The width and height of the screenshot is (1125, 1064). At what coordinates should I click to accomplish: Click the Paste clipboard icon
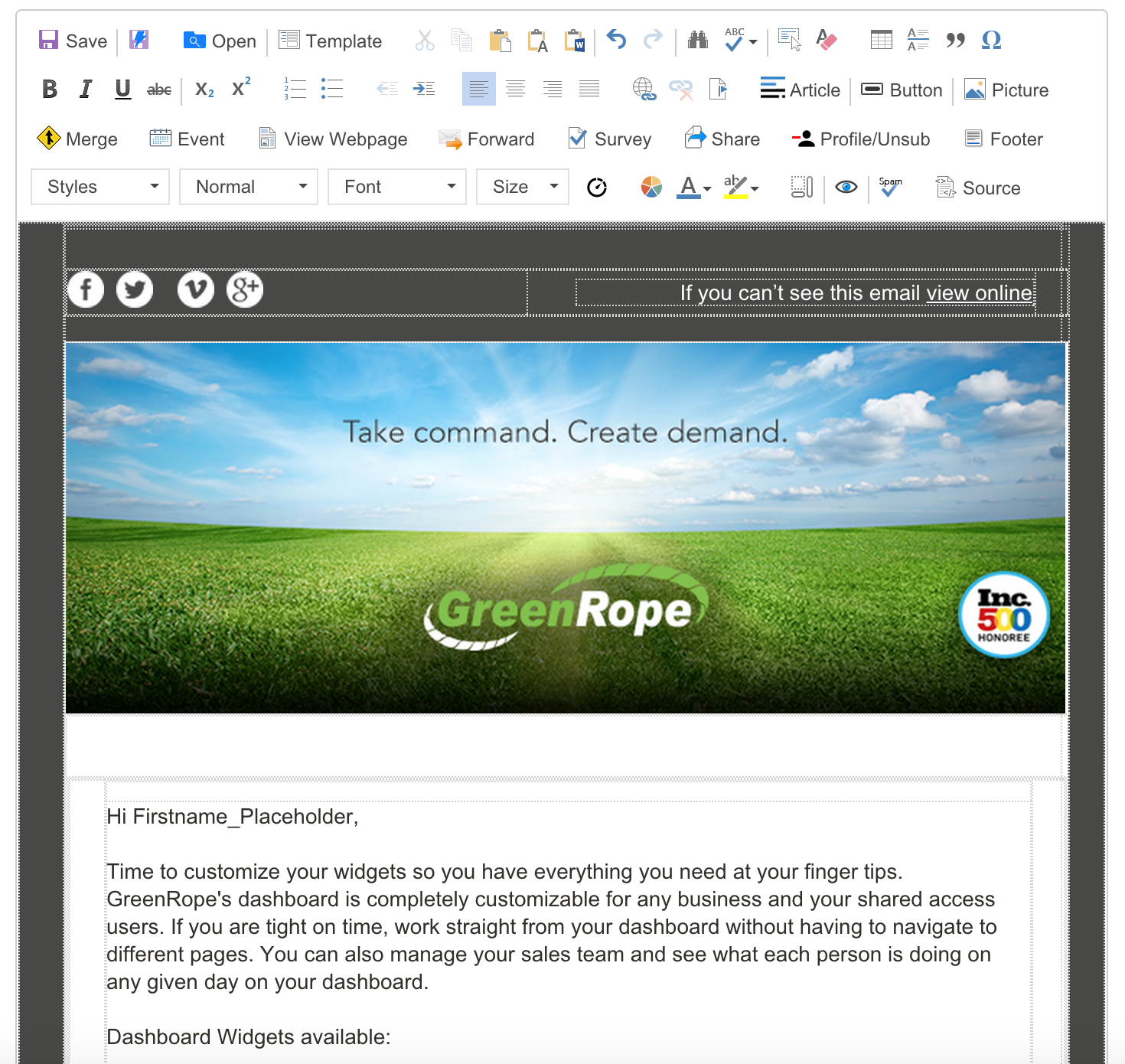500,40
